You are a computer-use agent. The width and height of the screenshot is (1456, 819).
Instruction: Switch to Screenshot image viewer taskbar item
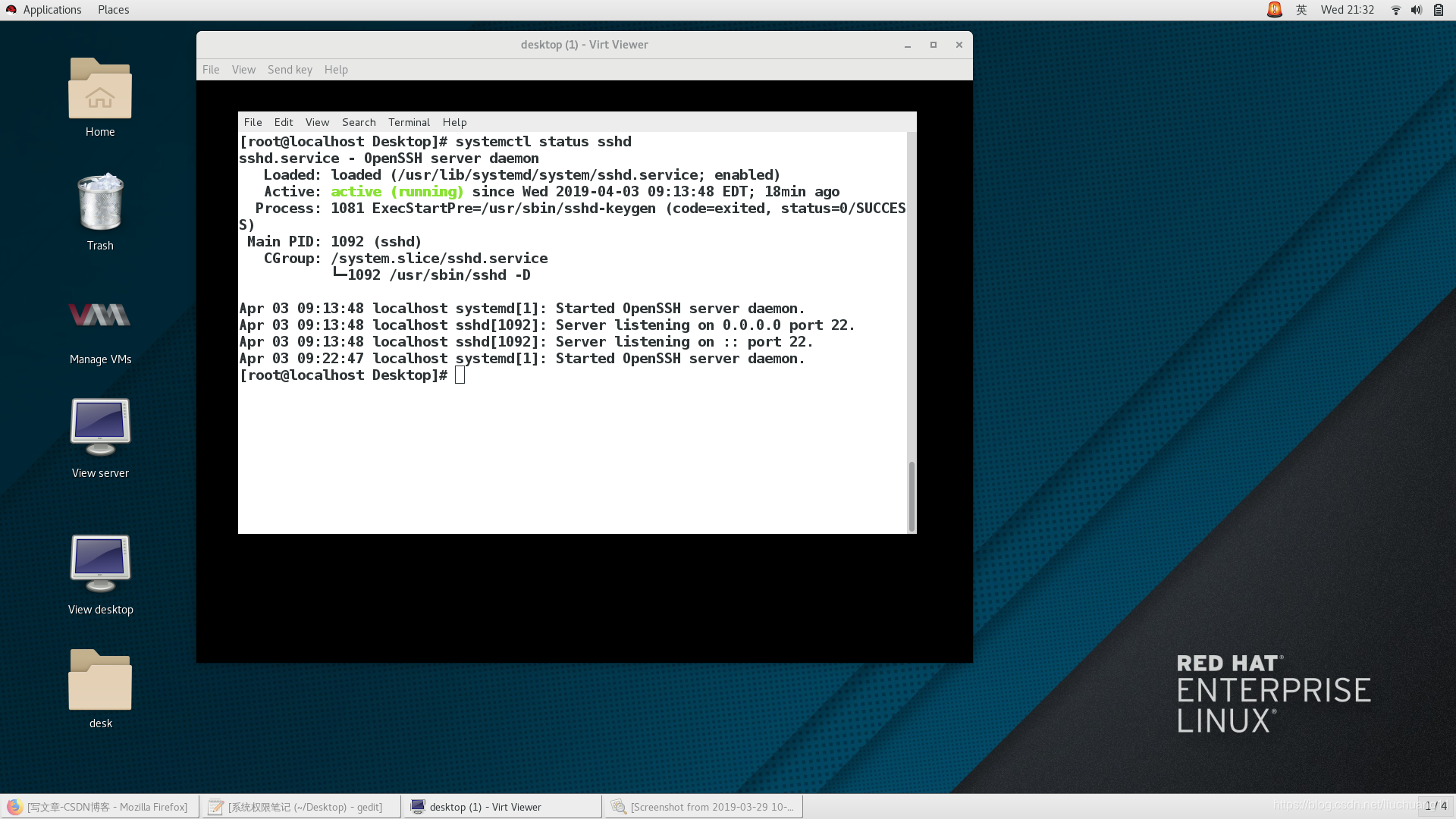[x=704, y=807]
